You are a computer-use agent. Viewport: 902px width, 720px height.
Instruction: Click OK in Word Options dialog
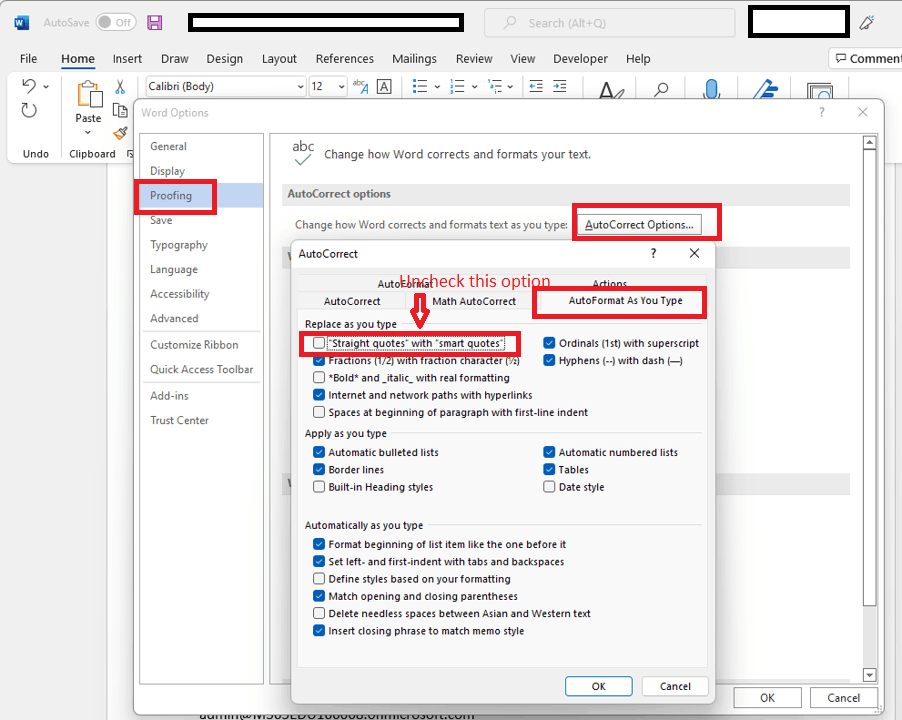coord(767,698)
